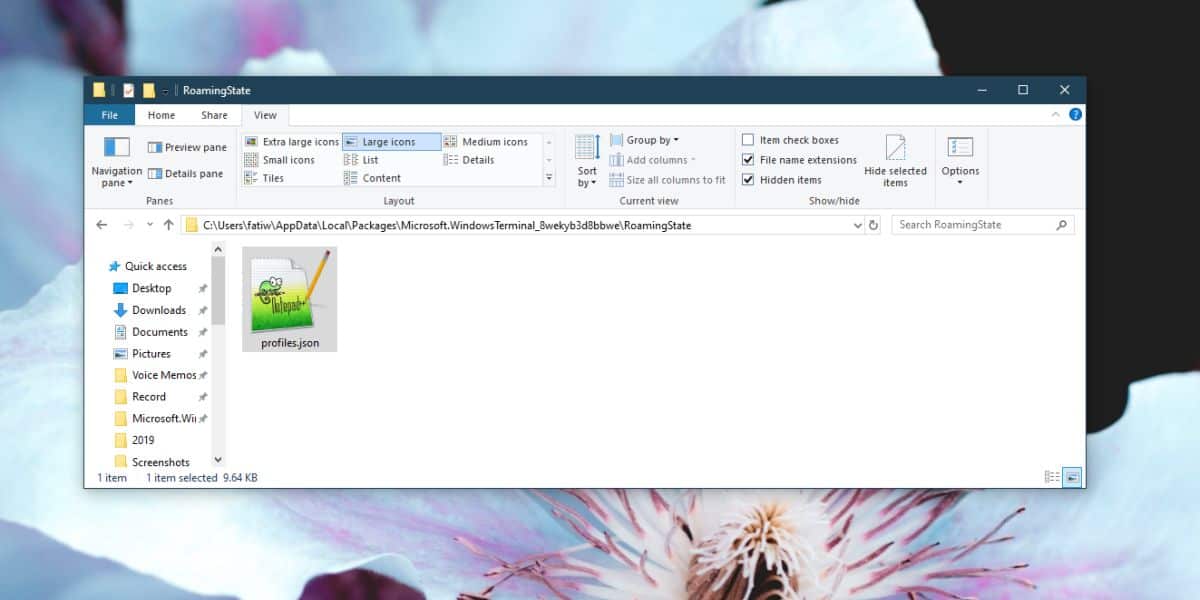Toggle the Preview pane
Screen dimensions: 1200x600
[187, 147]
